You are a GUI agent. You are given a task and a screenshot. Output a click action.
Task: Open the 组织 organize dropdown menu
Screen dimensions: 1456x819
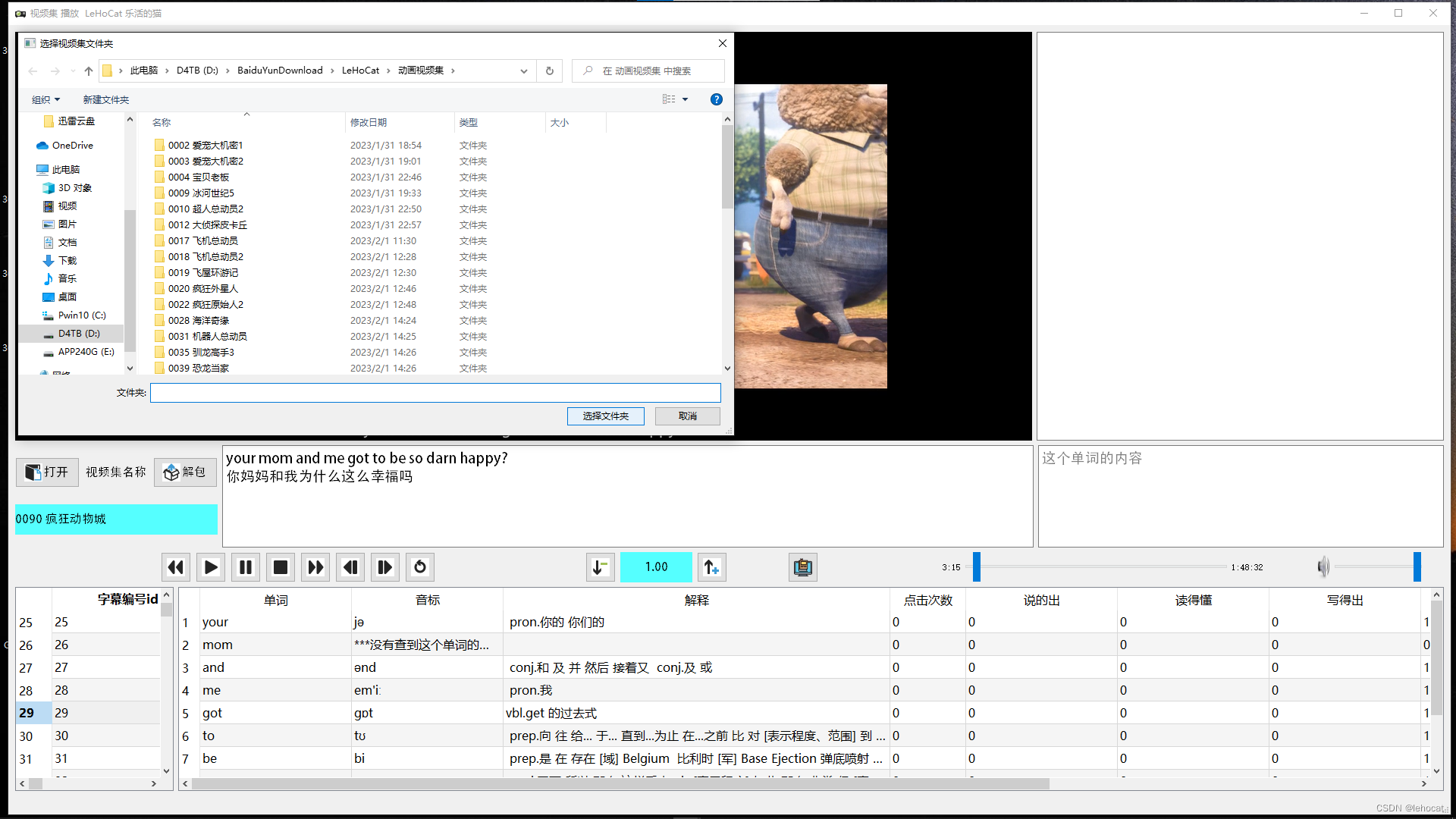coord(45,99)
